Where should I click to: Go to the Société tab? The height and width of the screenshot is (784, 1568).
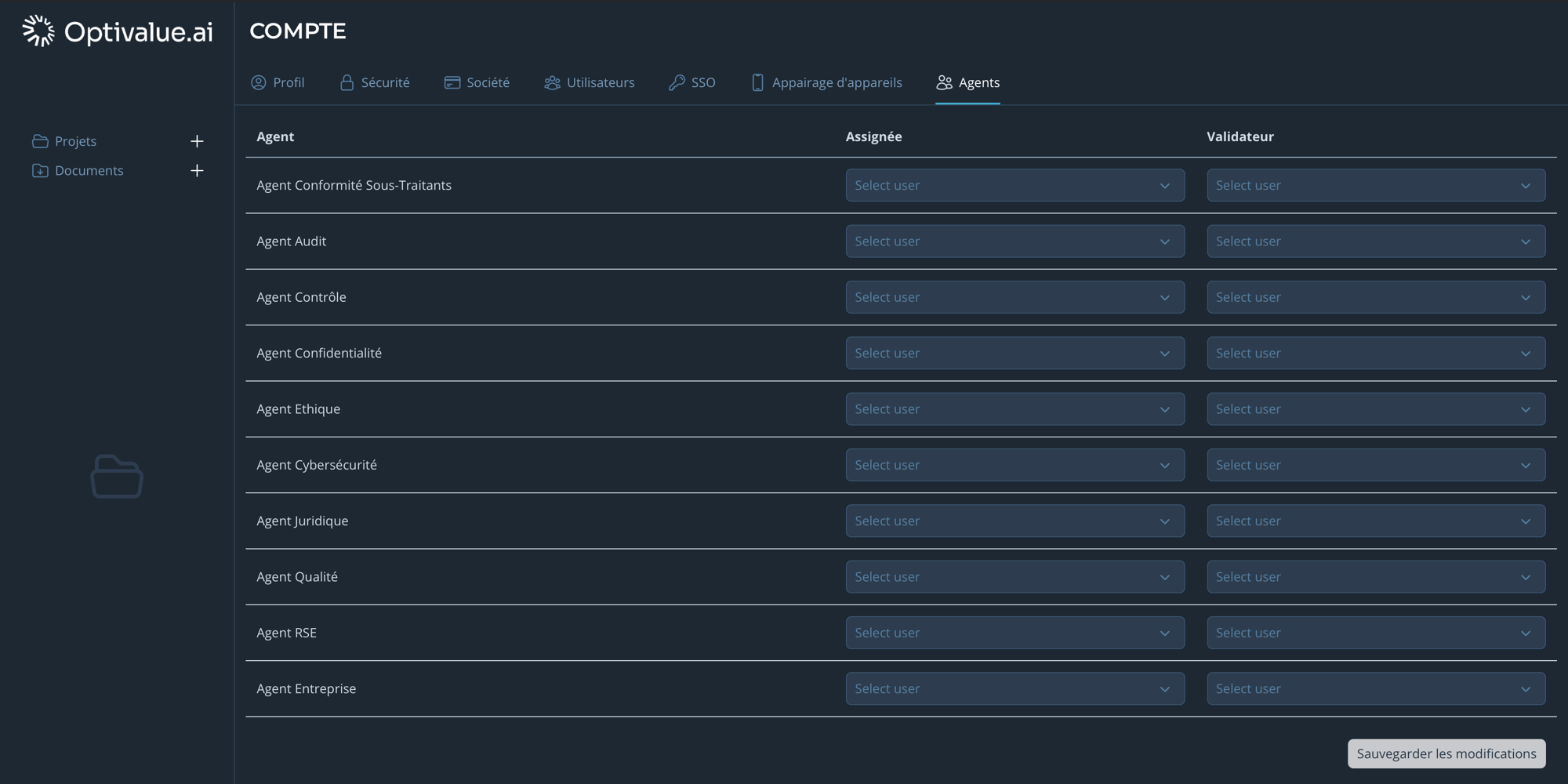point(477,82)
